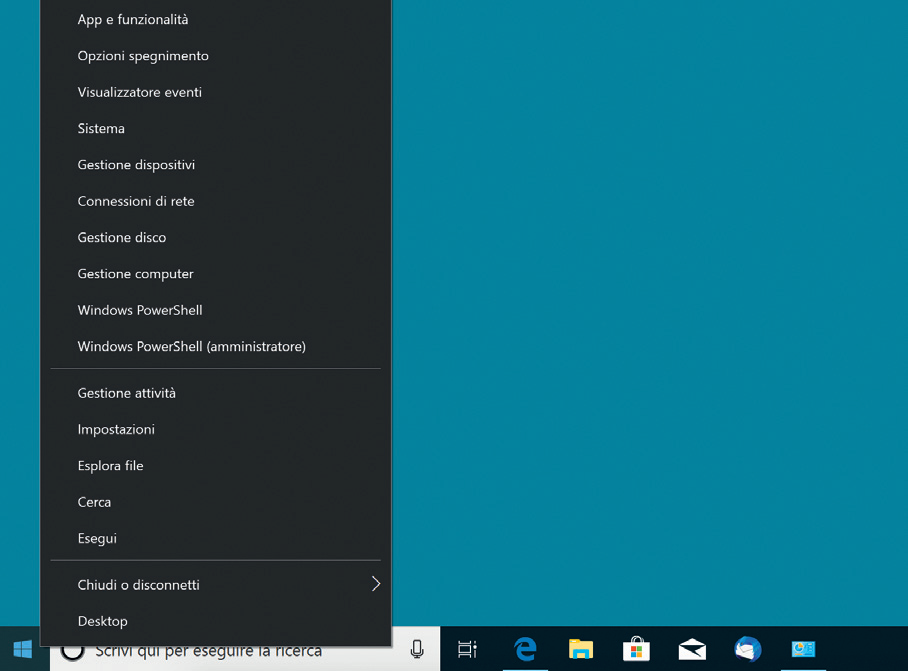Screen dimensions: 908x671
Task: Select Connessioni di rete
Action: [215, 201]
